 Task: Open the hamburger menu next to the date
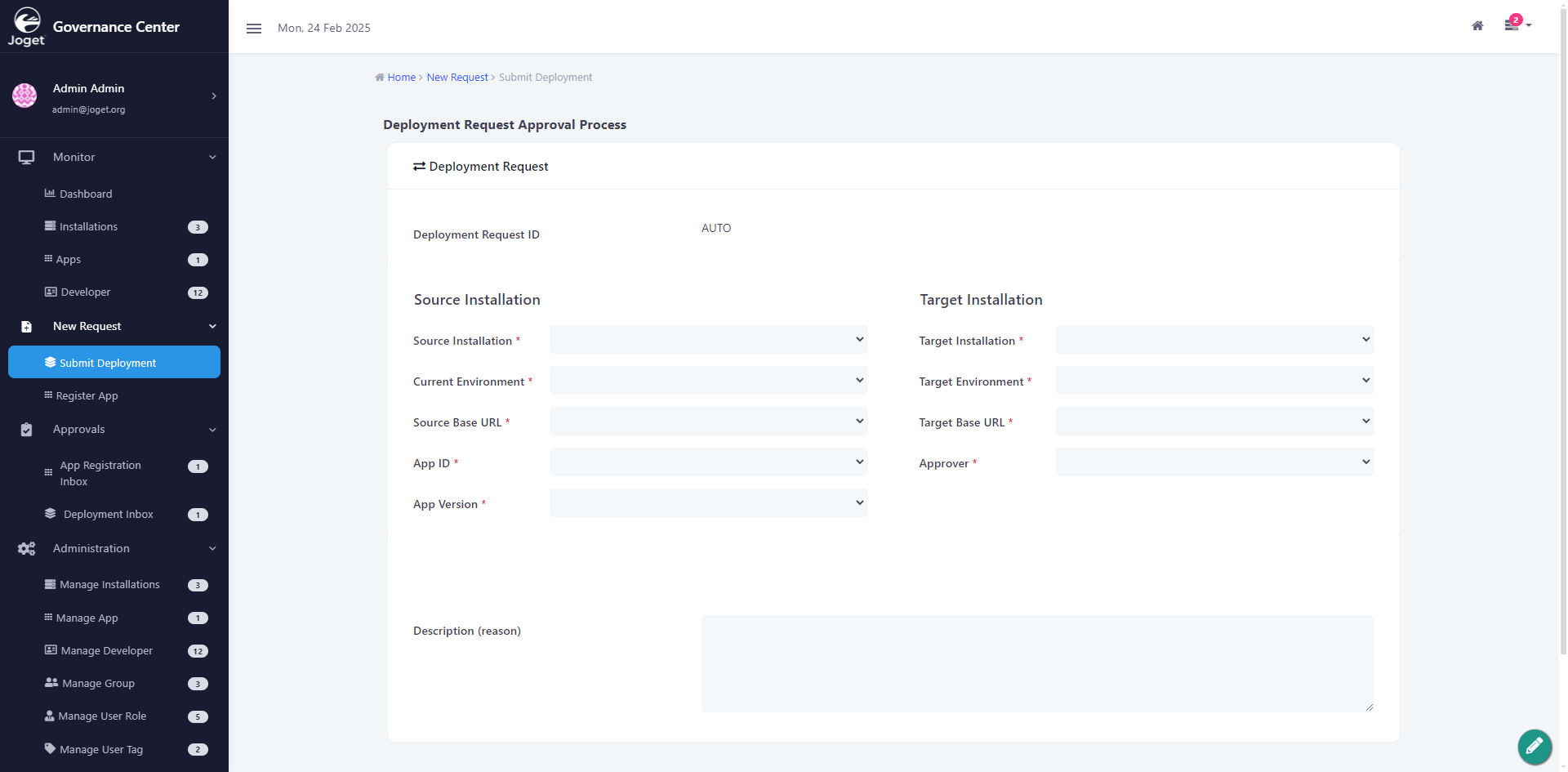(x=253, y=28)
